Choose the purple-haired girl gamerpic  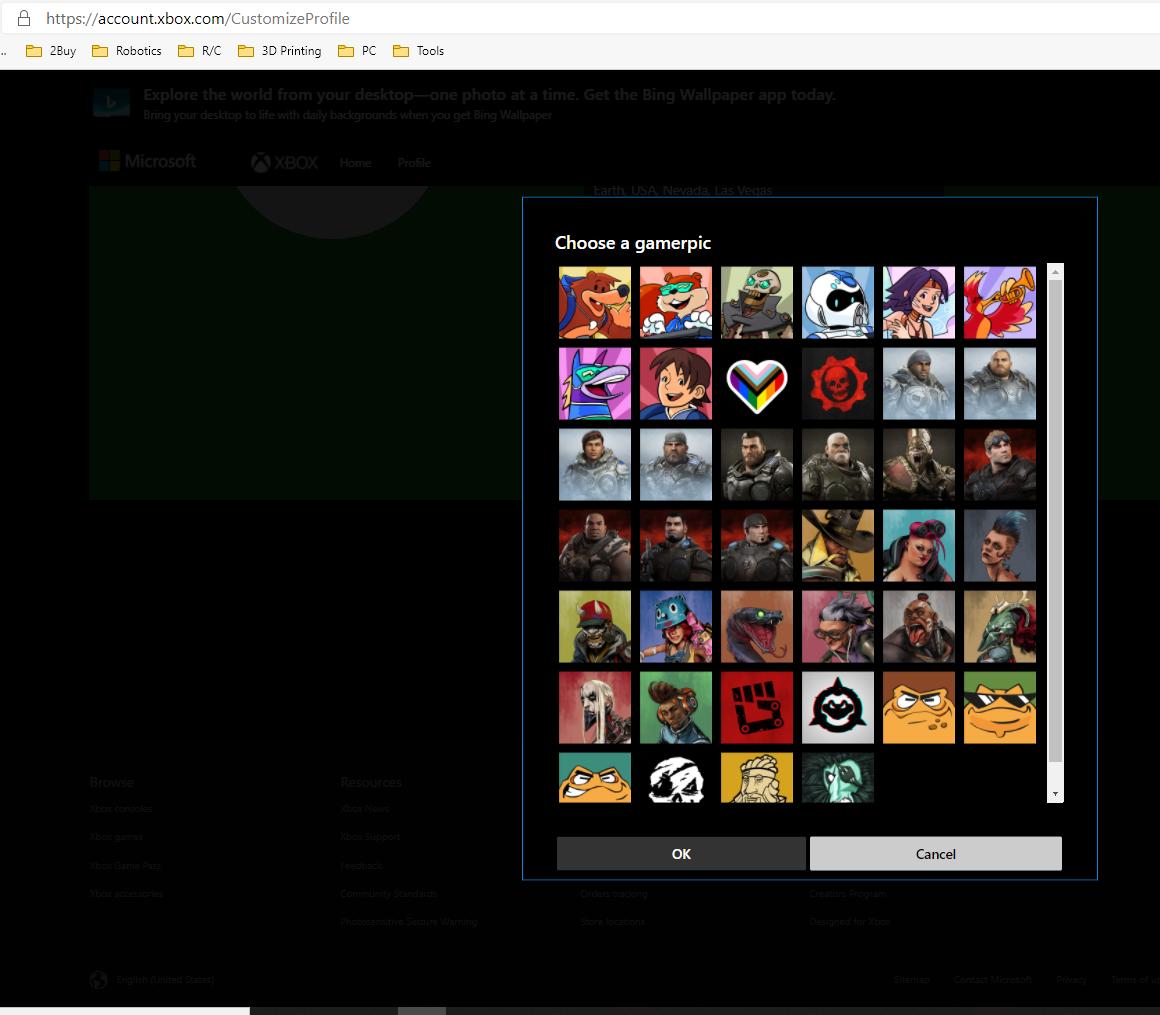919,303
